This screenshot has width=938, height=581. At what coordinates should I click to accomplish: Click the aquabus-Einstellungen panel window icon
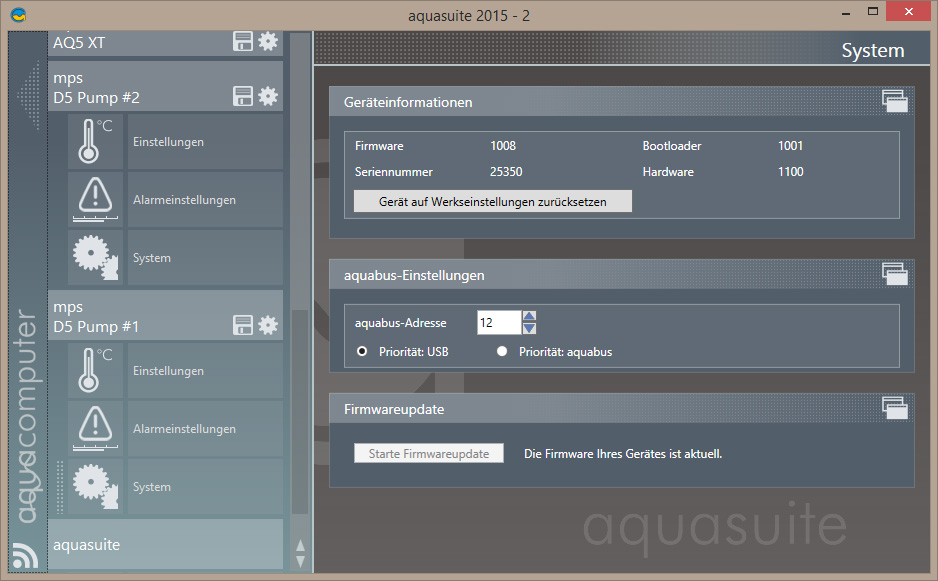(895, 274)
